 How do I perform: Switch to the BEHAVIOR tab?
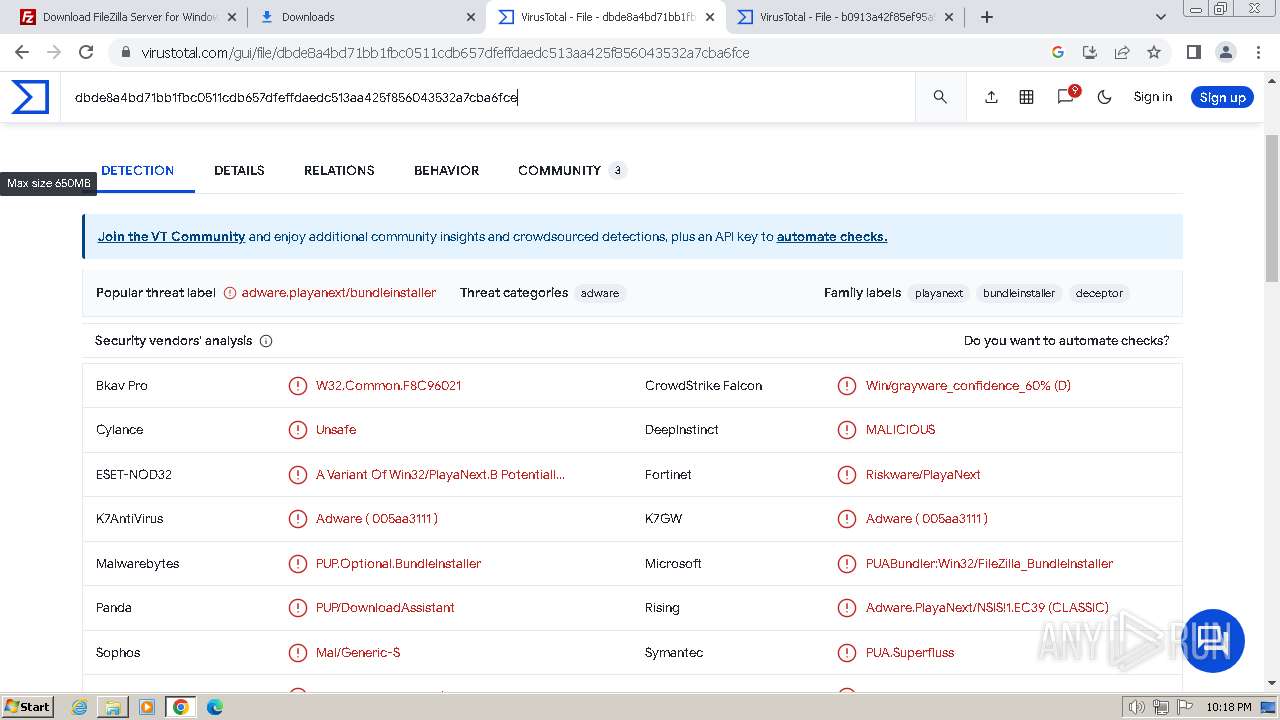[446, 170]
